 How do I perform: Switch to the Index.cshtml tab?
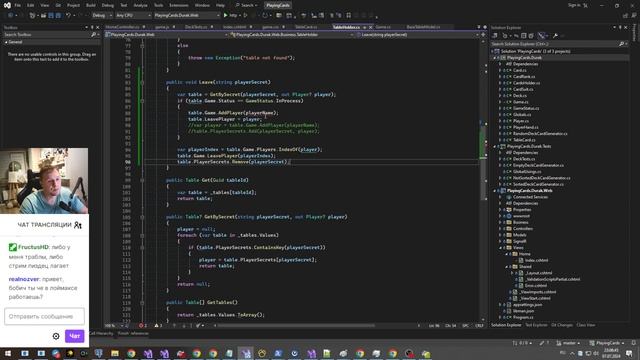(235, 27)
